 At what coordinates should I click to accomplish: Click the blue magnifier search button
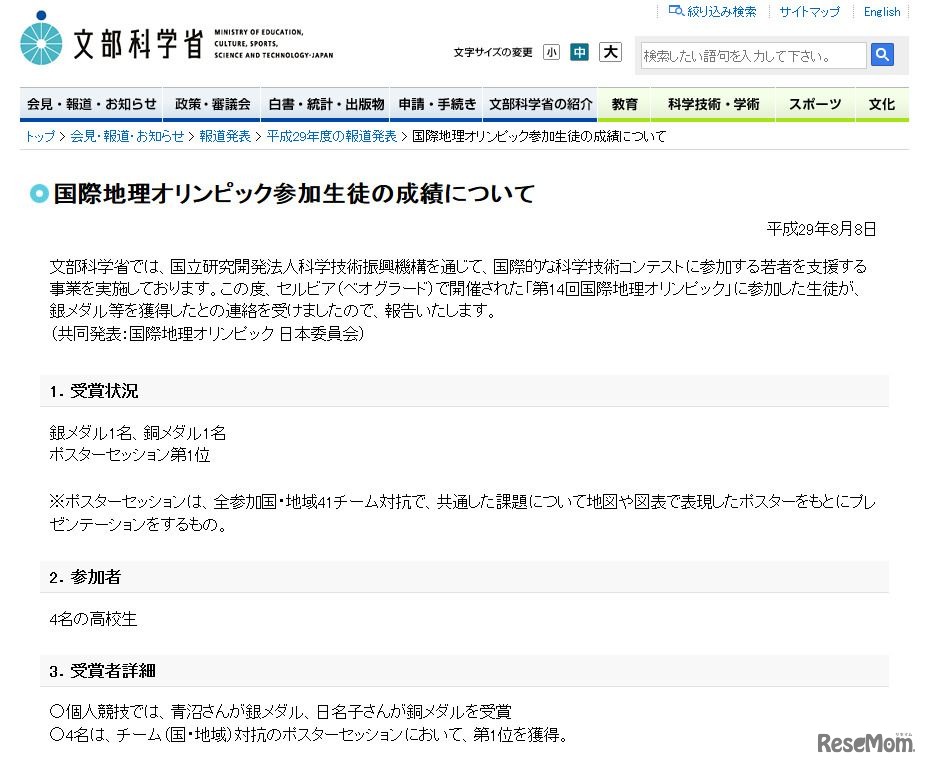pos(881,55)
